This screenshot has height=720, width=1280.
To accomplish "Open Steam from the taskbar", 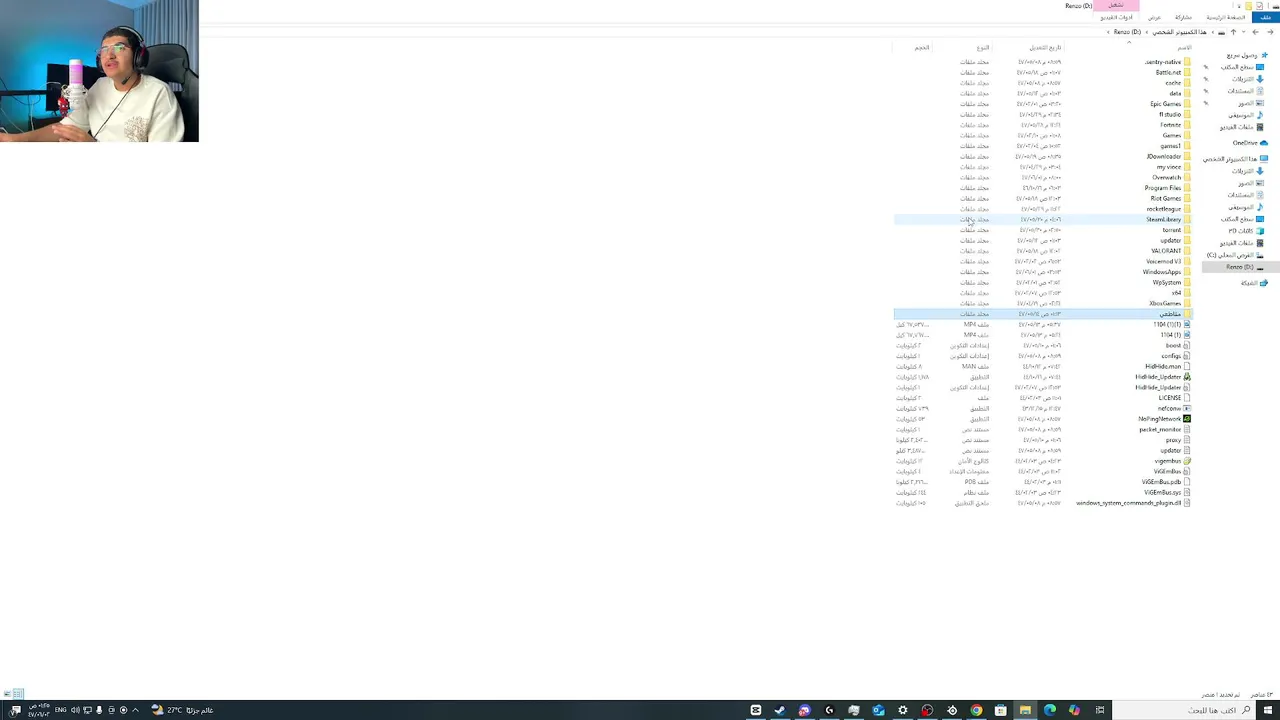I will point(780,710).
